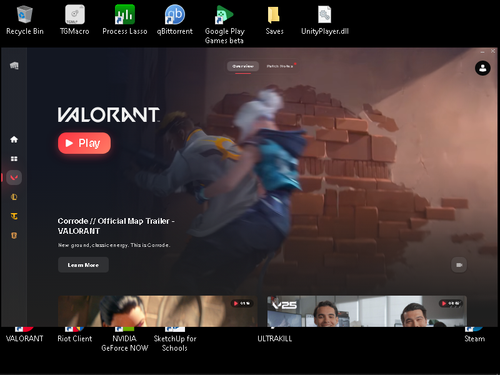Open the left video card thumbnail
Image resolution: width=500 pixels, height=375 pixels.
tap(158, 311)
